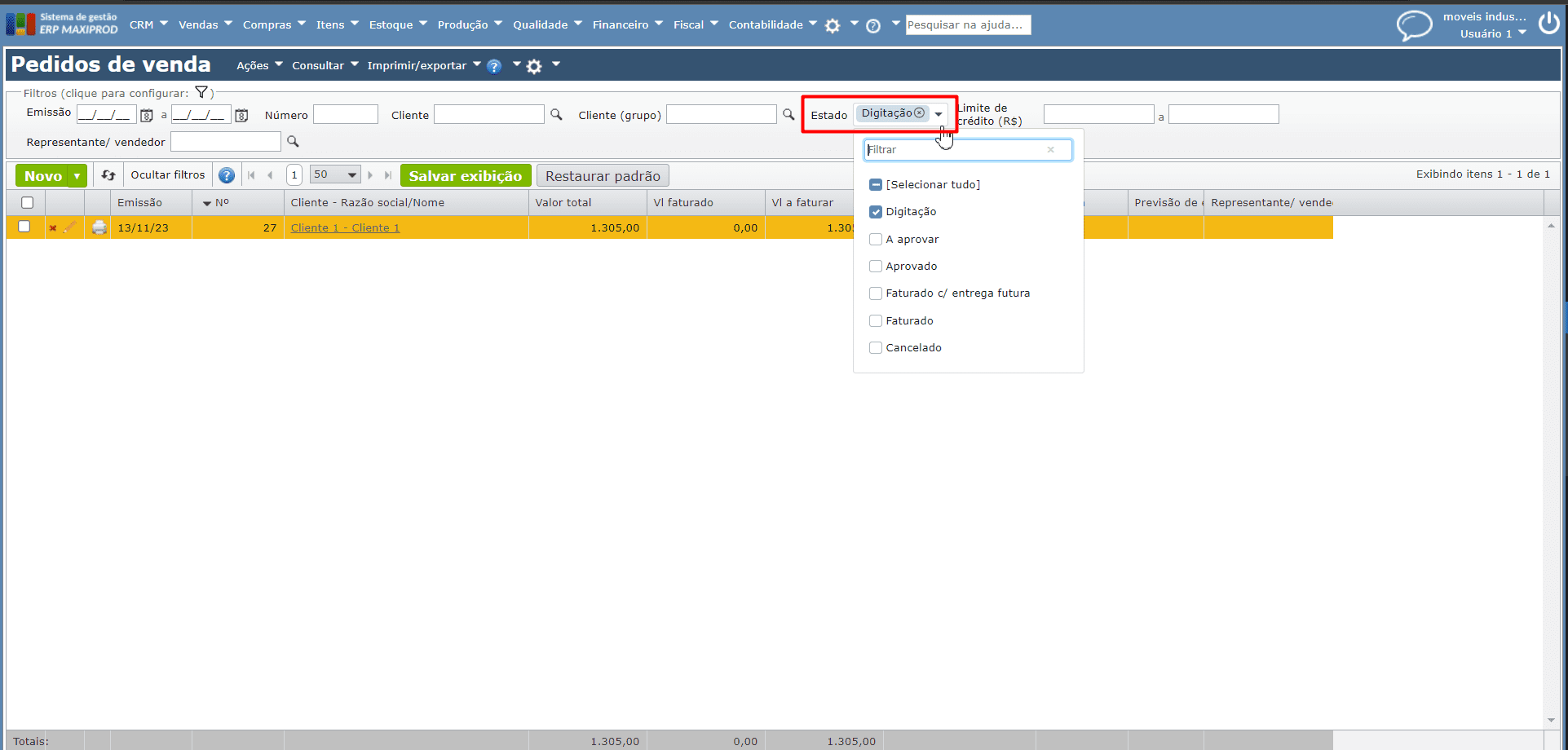This screenshot has height=750, width=1568.
Task: Open the top bar settings gear
Action: (833, 25)
